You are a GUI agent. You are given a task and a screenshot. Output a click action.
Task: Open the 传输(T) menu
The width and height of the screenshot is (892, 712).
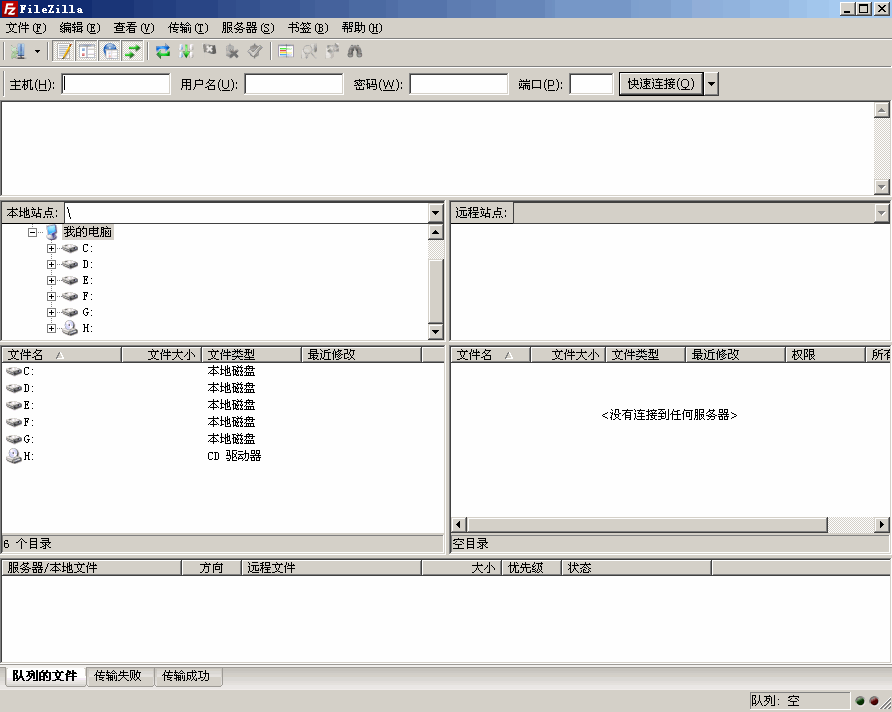[x=188, y=28]
